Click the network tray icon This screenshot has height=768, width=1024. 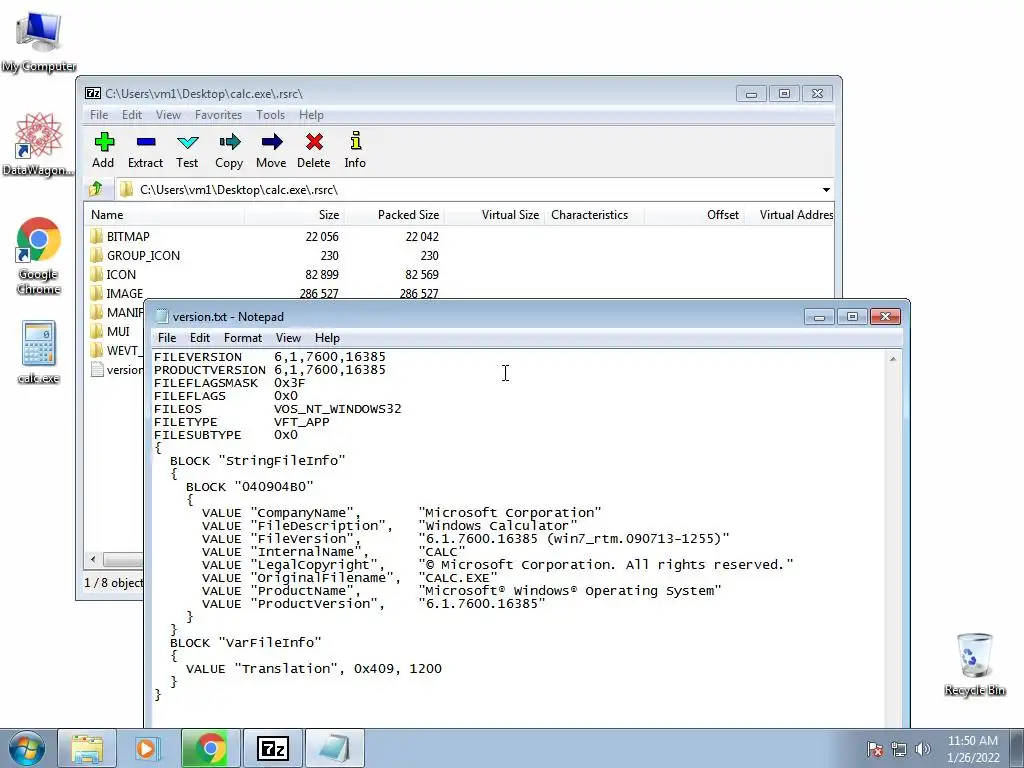coord(899,749)
